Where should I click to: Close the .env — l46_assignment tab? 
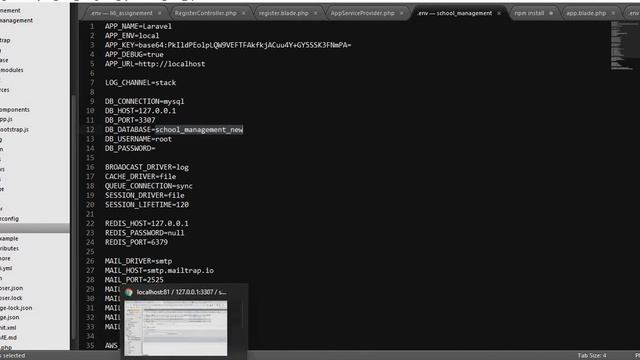coord(160,13)
